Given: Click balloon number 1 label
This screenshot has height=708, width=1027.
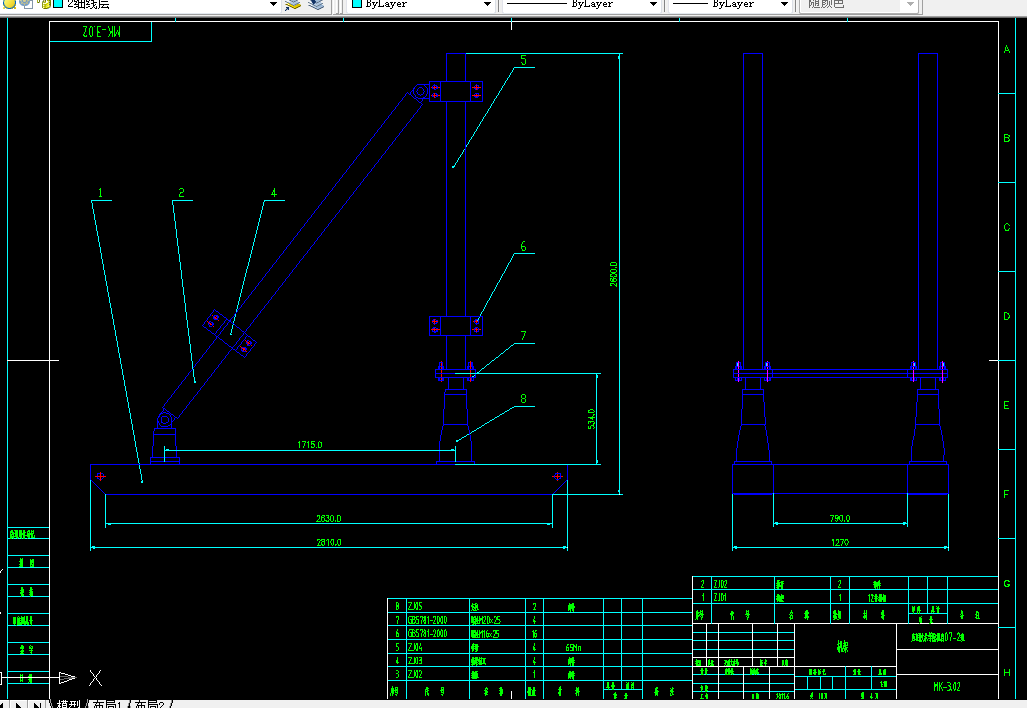Looking at the screenshot, I should [x=100, y=193].
